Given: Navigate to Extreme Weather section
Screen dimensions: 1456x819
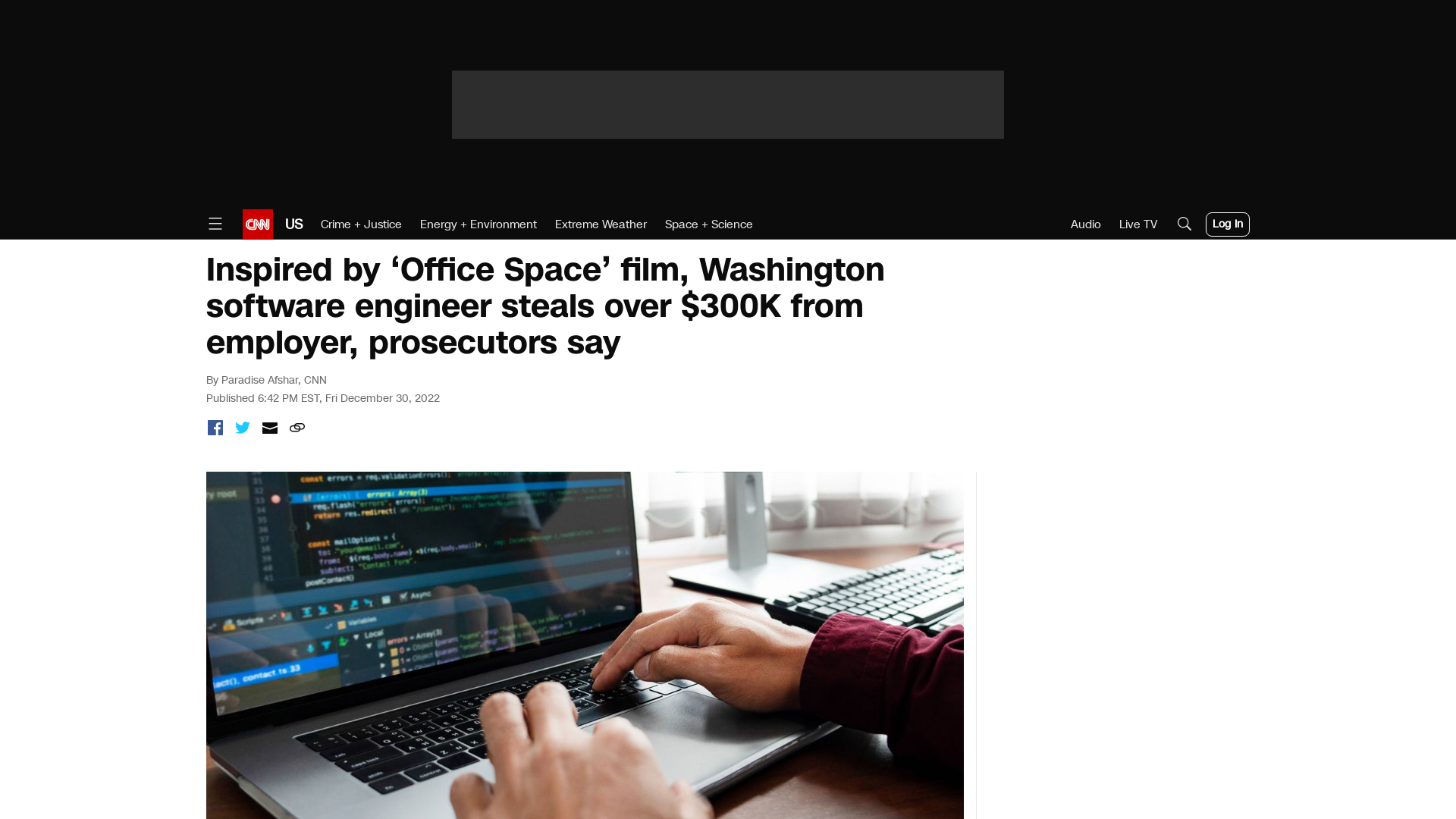Looking at the screenshot, I should pyautogui.click(x=600, y=224).
